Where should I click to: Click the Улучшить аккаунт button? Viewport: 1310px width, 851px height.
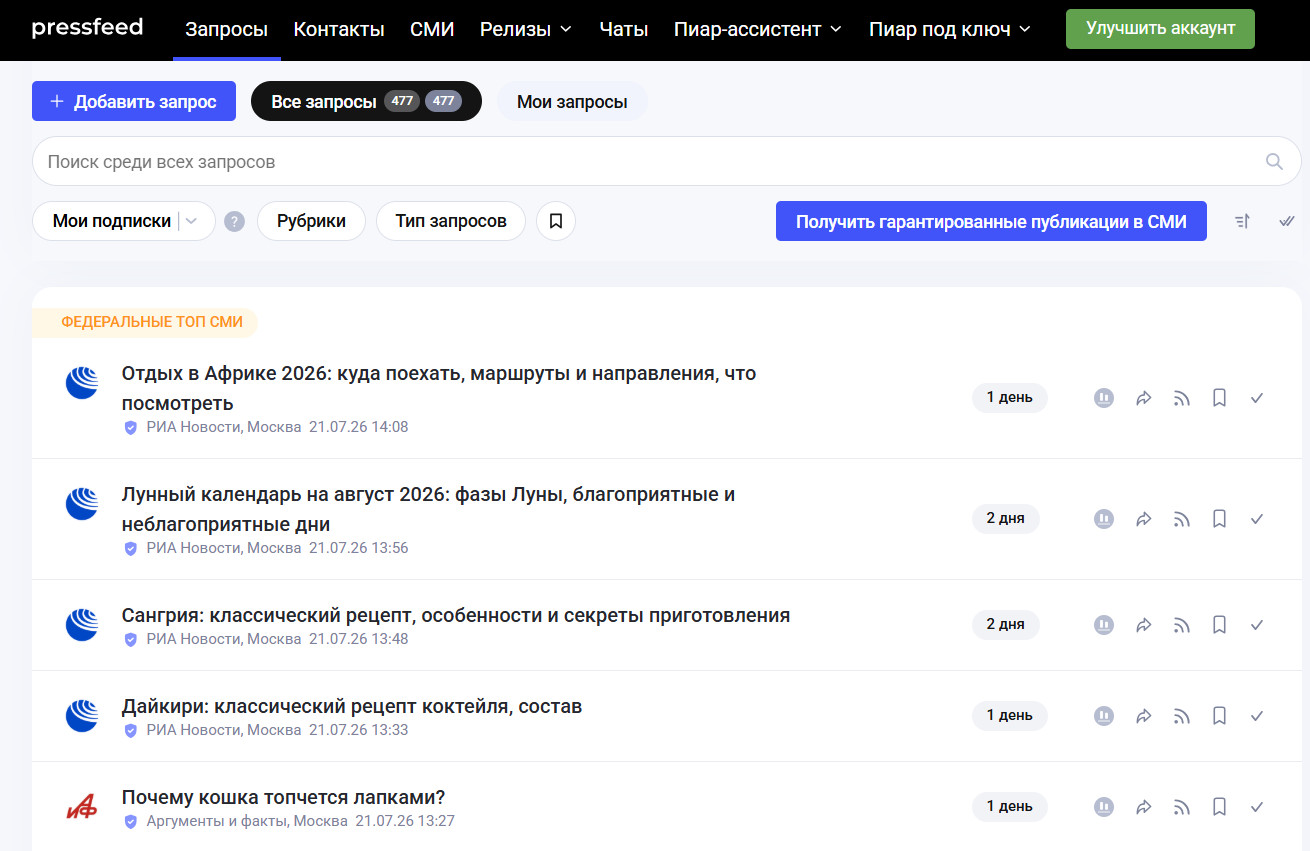click(1160, 29)
